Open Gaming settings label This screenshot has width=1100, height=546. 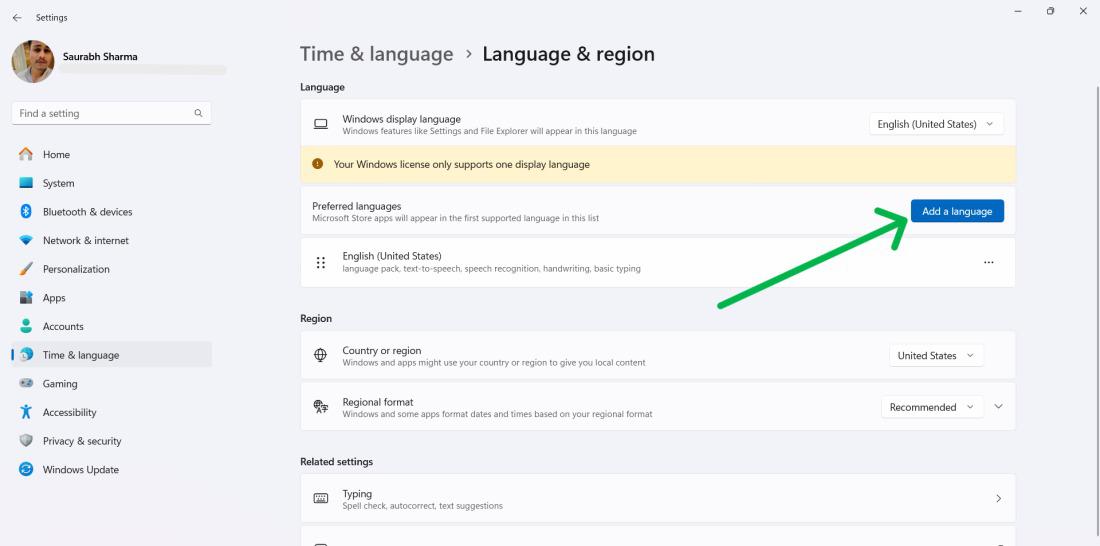click(60, 384)
